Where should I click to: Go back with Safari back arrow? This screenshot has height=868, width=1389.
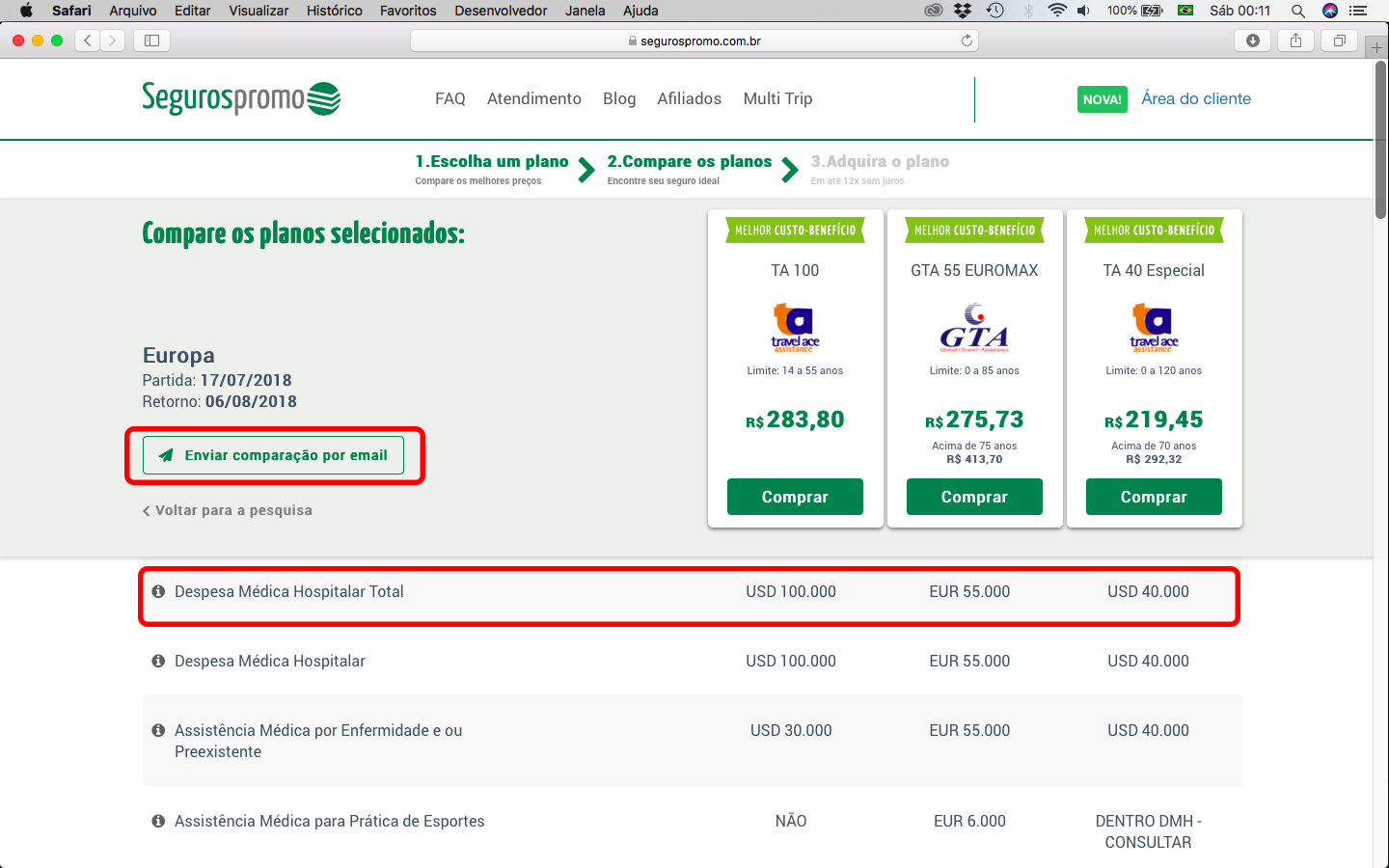coord(88,41)
